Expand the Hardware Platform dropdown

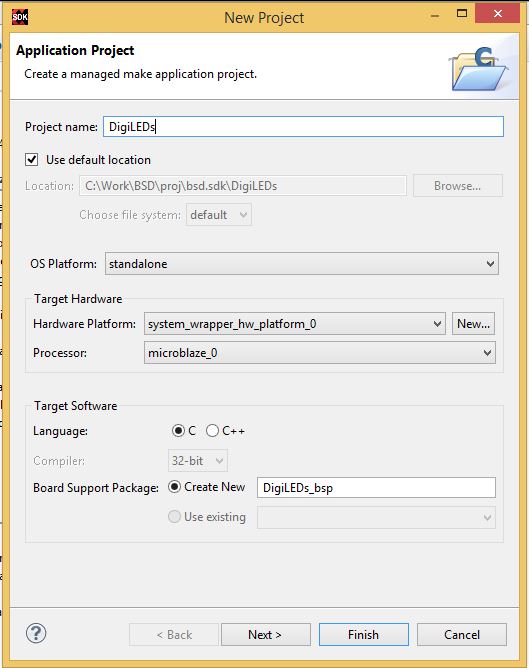[x=295, y=324]
